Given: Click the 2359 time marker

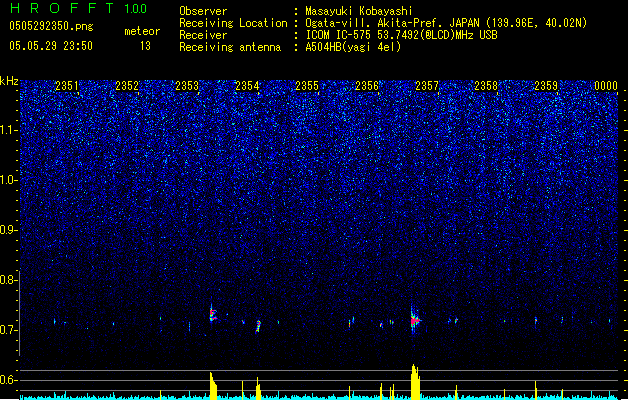Looking at the screenshot, I should click(546, 86).
